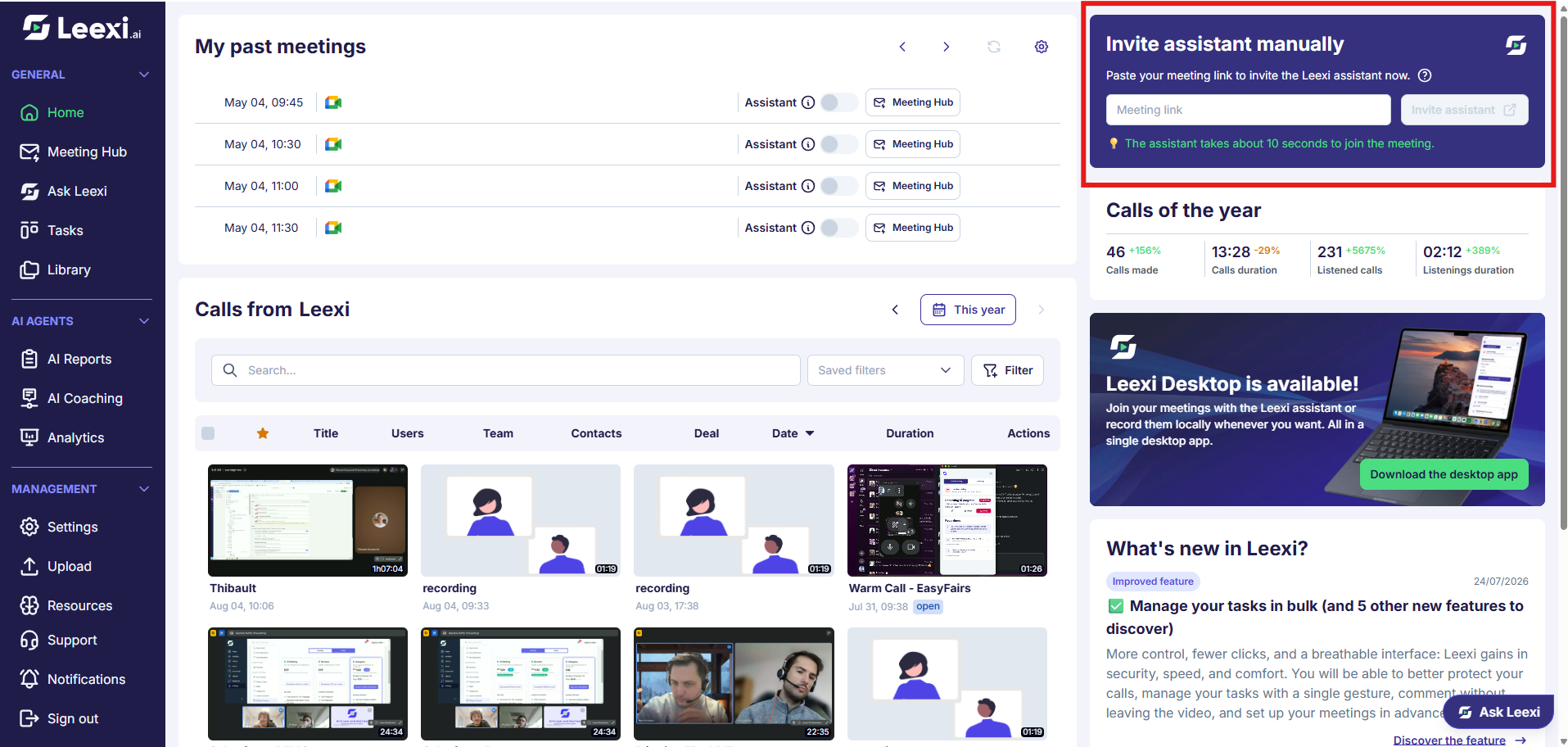Open the Discover the feature link
Viewport: 1568px width, 747px height.
(1459, 740)
